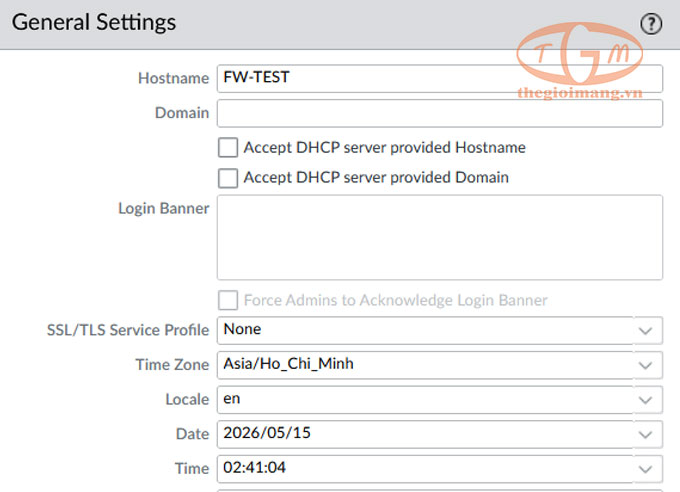The image size is (680, 492).
Task: Open the Locale dropdown showing en
Action: (440, 400)
